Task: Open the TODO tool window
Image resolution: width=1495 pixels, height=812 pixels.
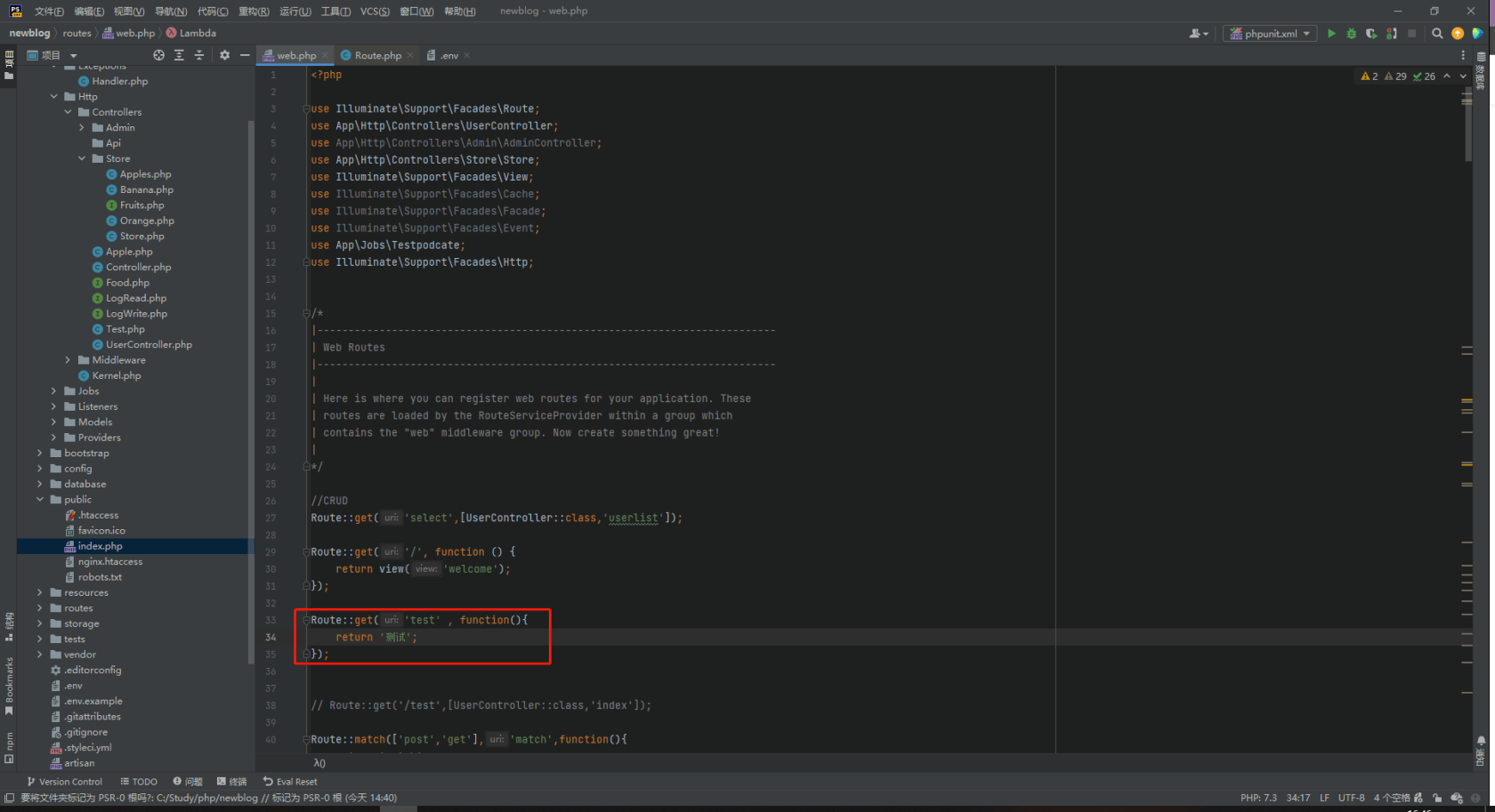Action: click(139, 782)
